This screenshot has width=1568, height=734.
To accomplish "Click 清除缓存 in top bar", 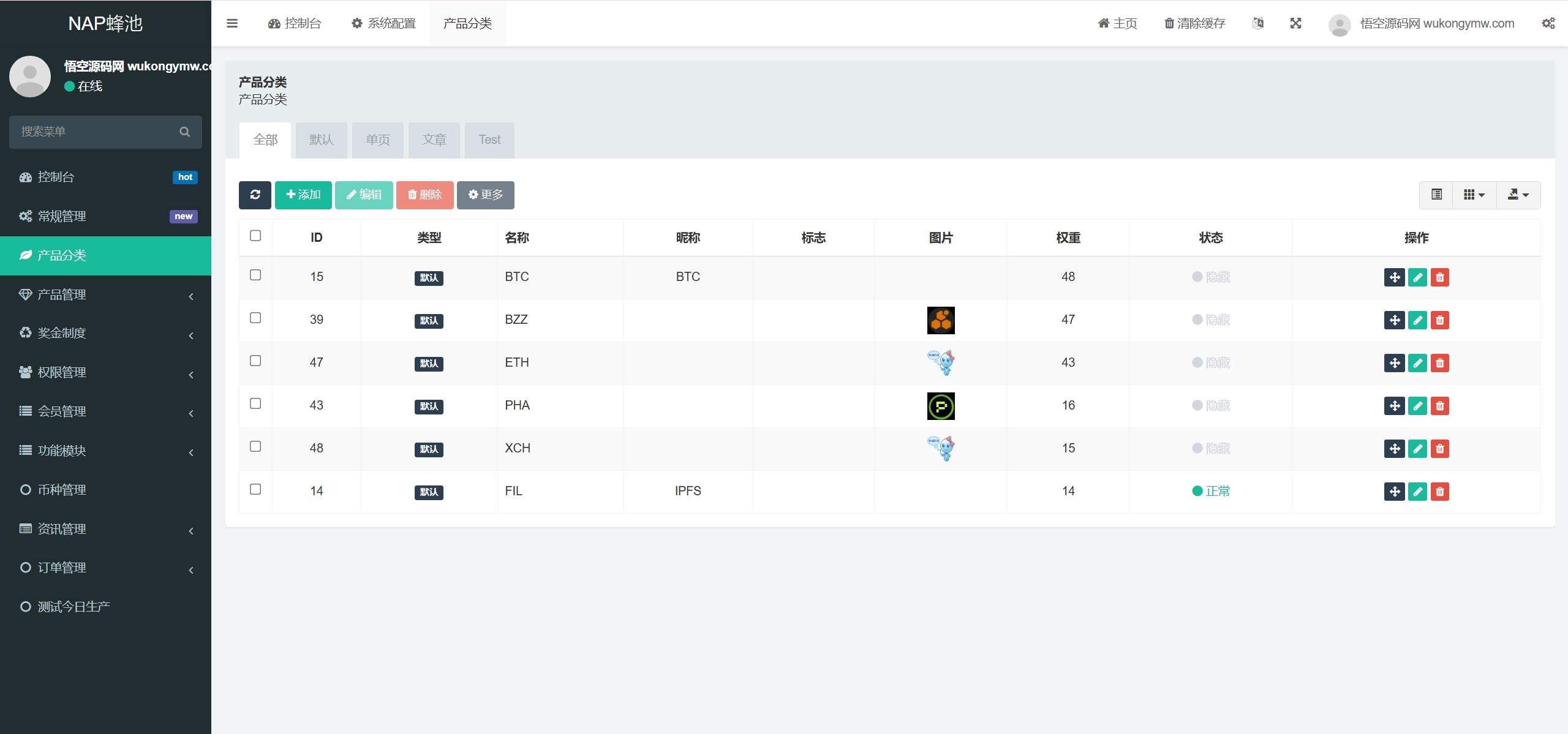I will (1194, 23).
